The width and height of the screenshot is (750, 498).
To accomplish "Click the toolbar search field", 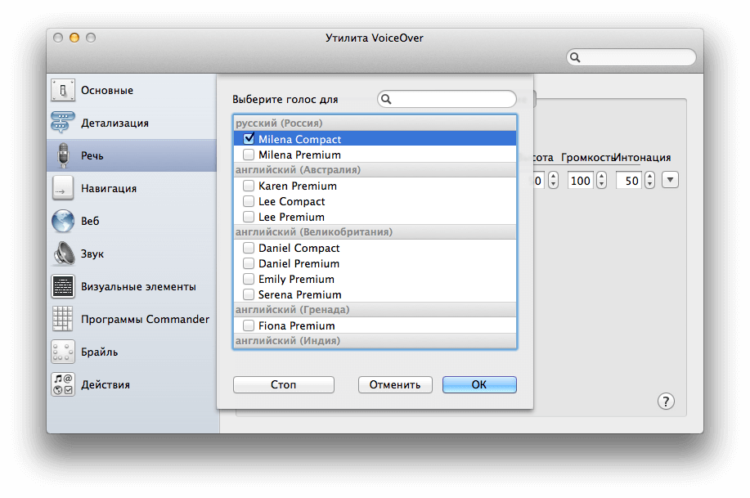I will point(631,57).
